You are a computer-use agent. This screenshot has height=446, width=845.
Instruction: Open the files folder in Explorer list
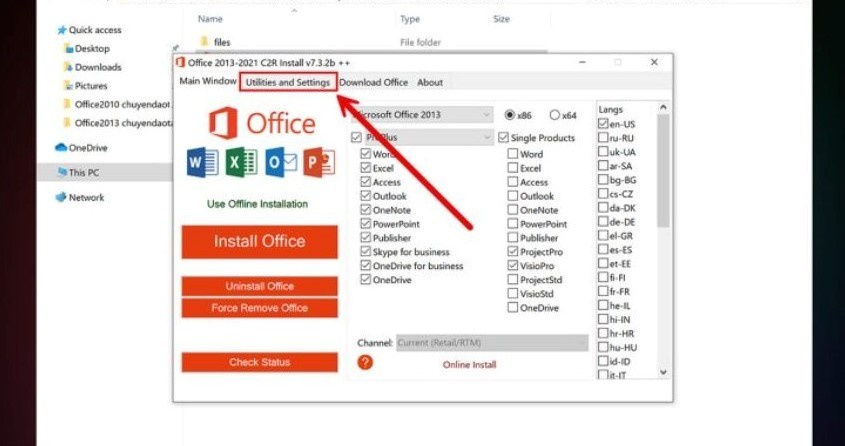[x=215, y=42]
